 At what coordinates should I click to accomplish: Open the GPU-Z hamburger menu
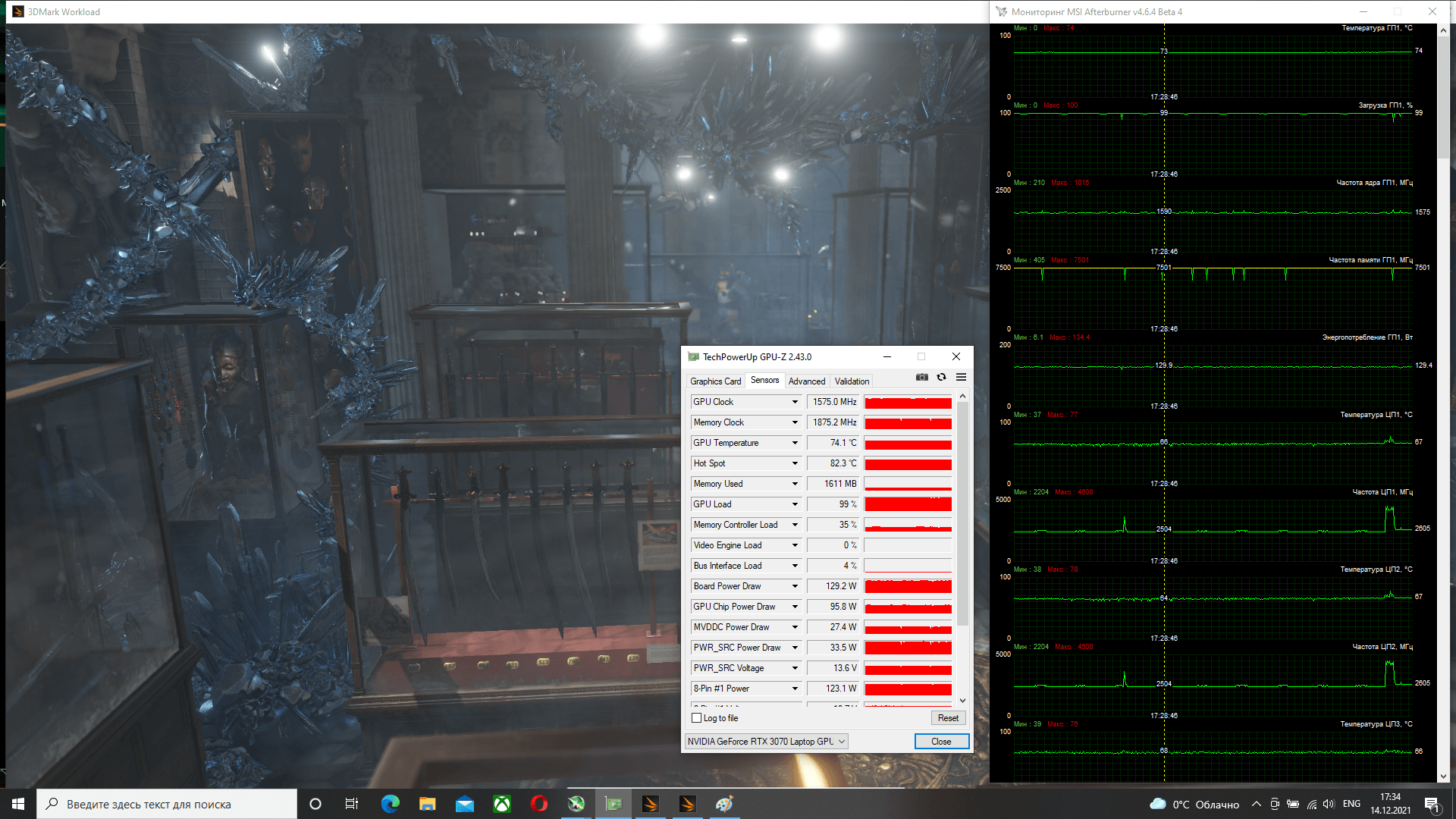pos(961,377)
